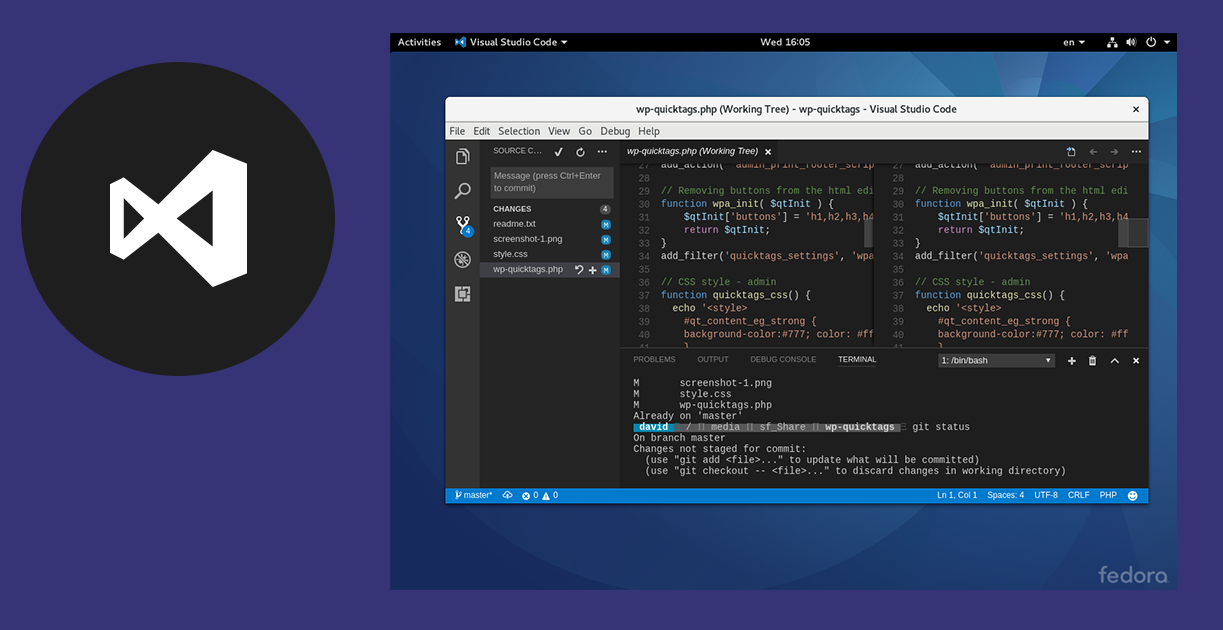1223x630 pixels.
Task: Click the right editor minimap scroll slider
Action: coord(1133,233)
